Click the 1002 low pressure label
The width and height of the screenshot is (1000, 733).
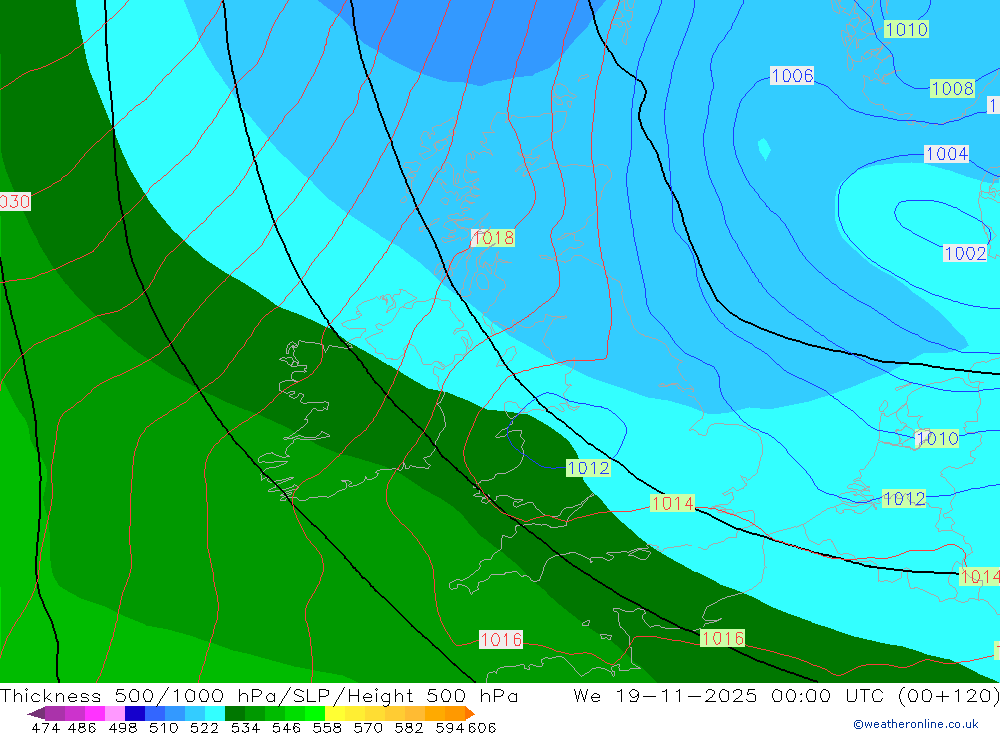(965, 253)
